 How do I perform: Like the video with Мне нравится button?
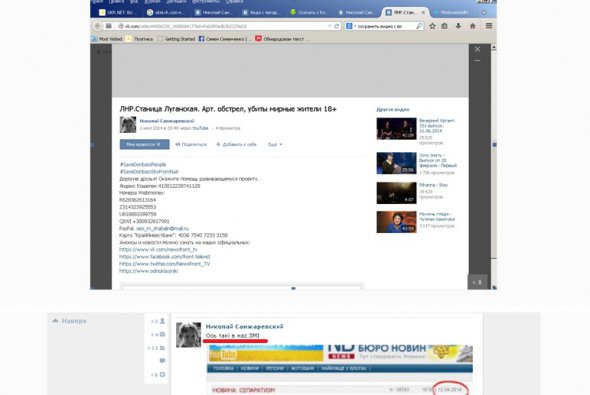[x=144, y=144]
